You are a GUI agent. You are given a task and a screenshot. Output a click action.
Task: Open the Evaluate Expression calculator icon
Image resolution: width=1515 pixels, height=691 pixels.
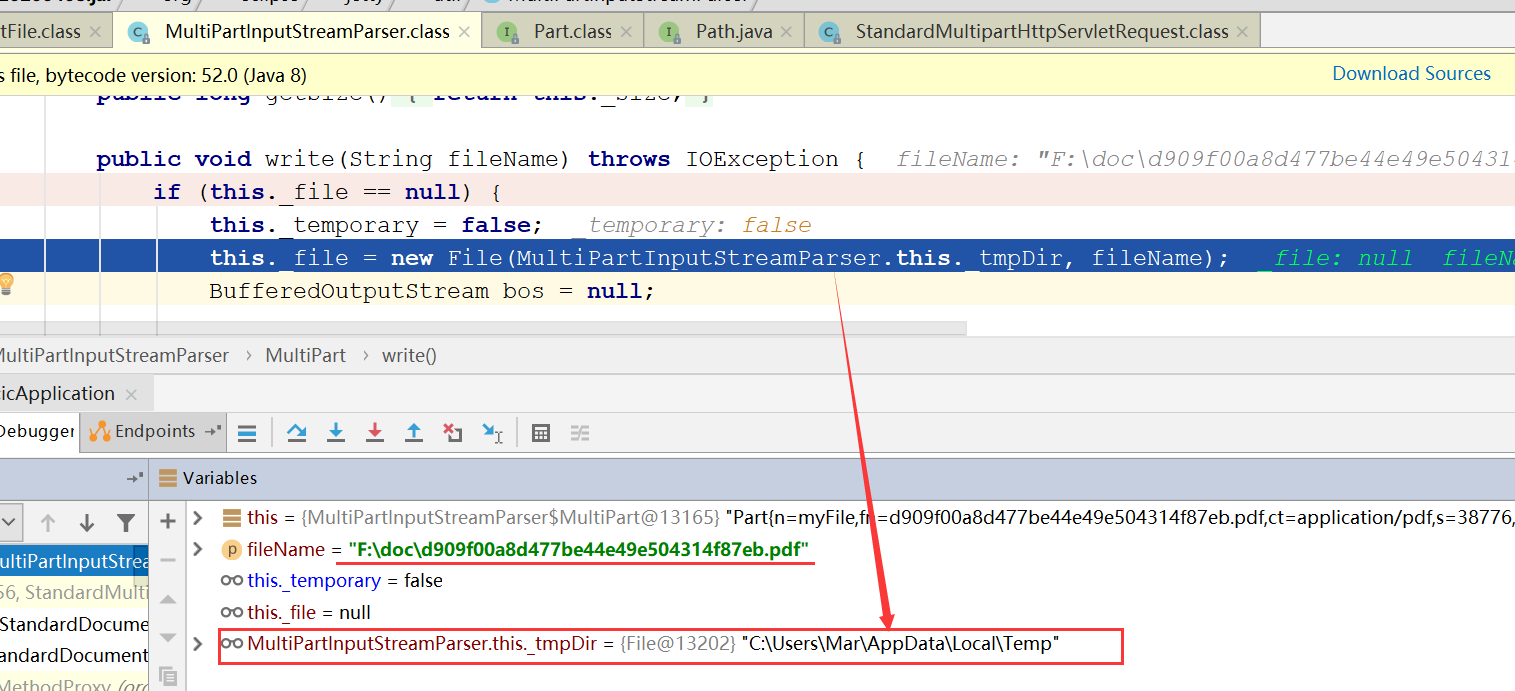click(x=541, y=433)
